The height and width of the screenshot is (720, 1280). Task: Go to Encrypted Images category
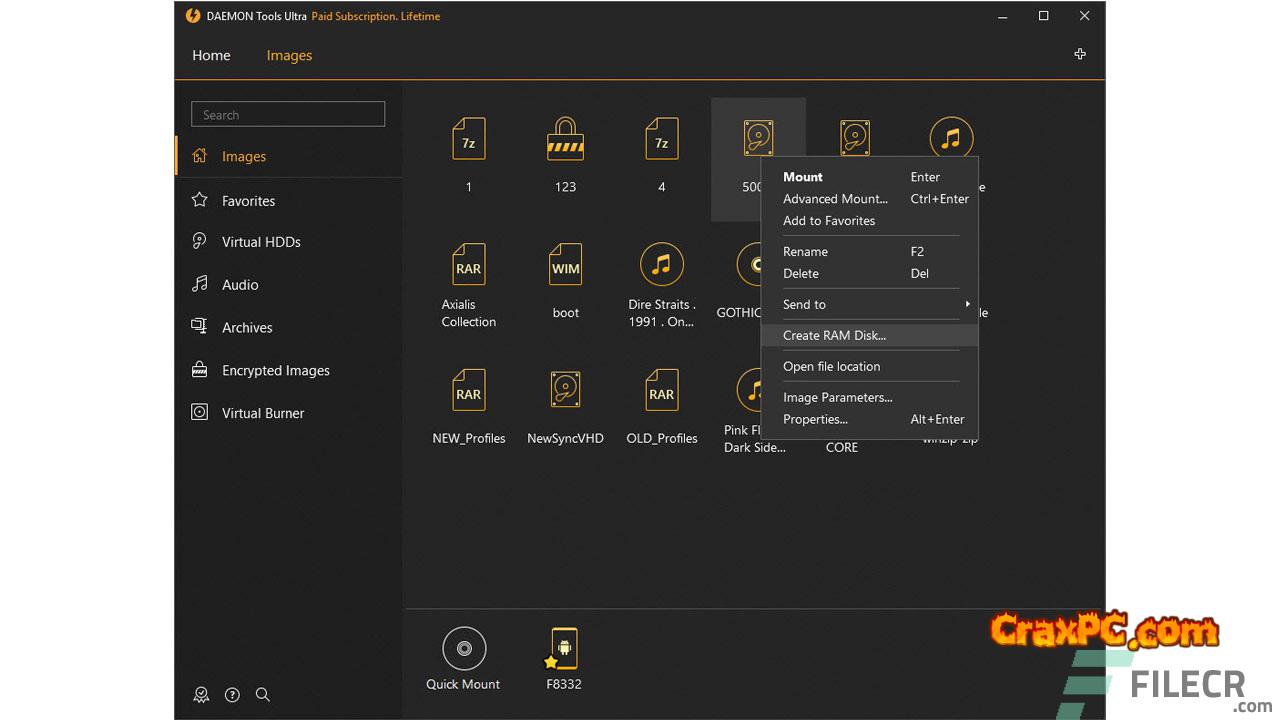coord(275,370)
